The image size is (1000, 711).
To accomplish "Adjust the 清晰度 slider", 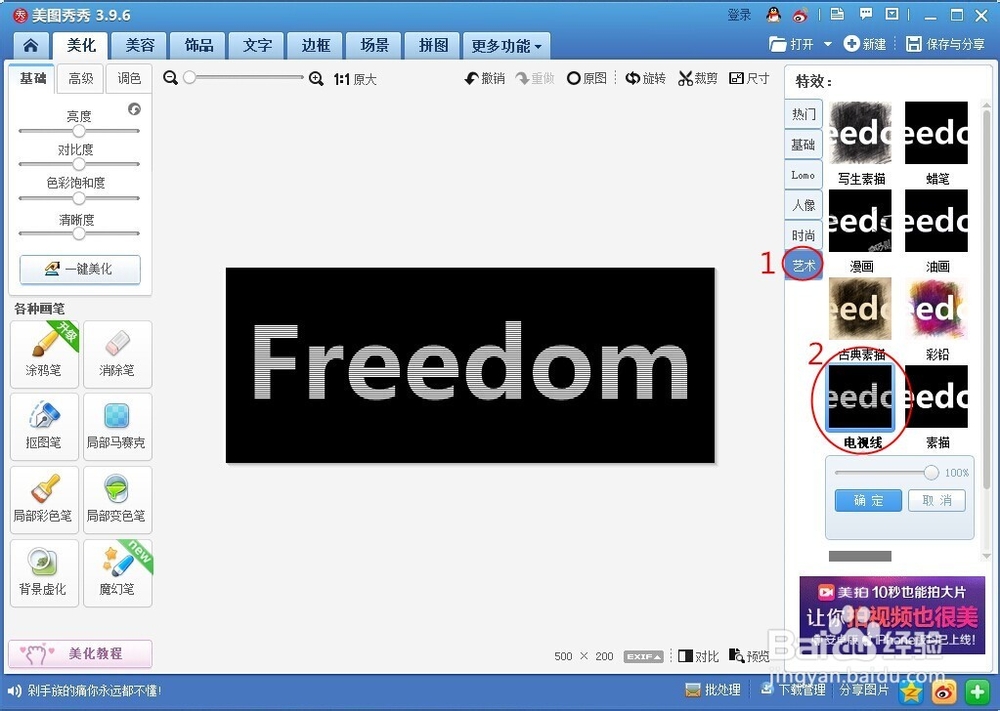I will pos(79,233).
